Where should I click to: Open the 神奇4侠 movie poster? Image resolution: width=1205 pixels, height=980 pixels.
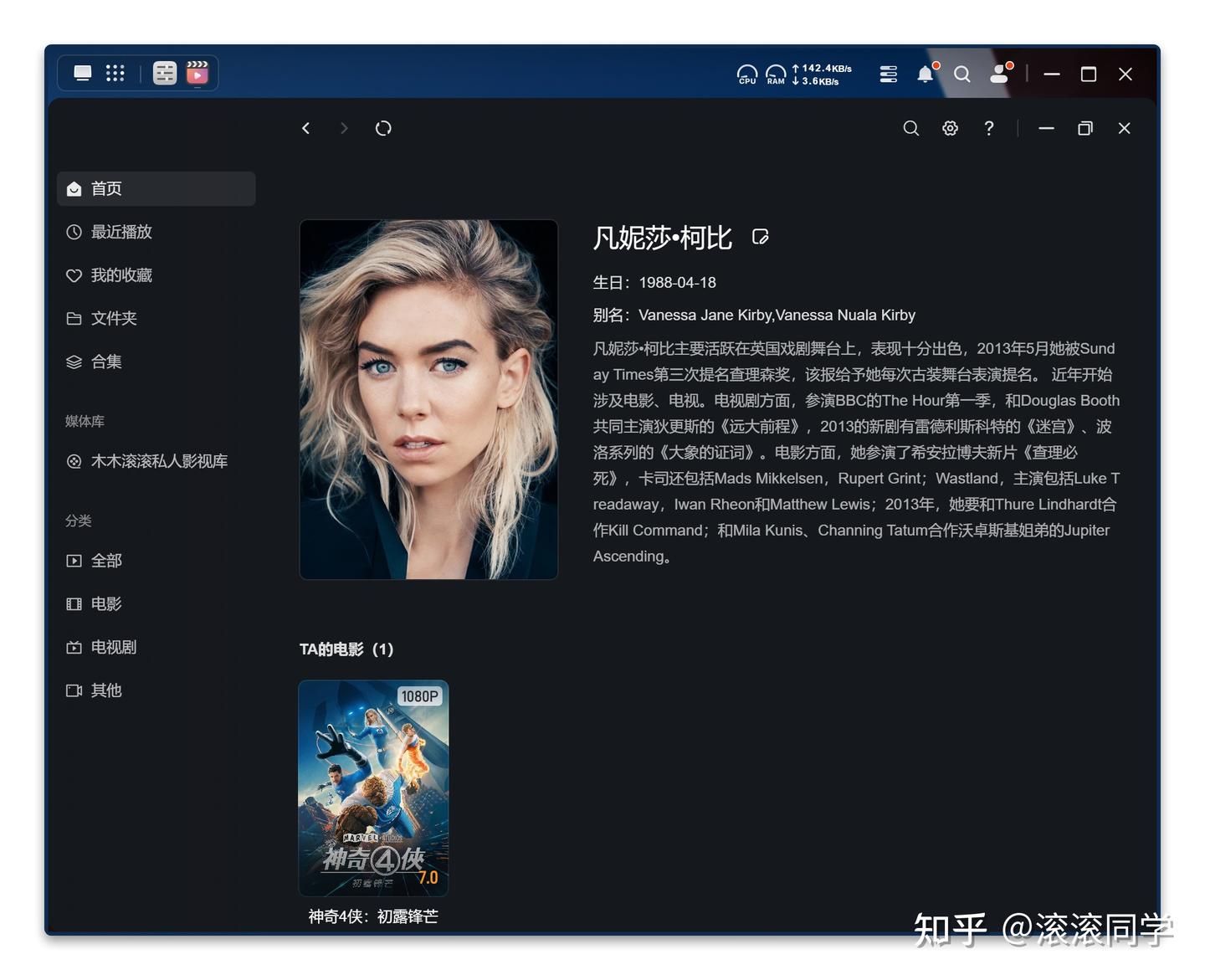click(x=373, y=788)
